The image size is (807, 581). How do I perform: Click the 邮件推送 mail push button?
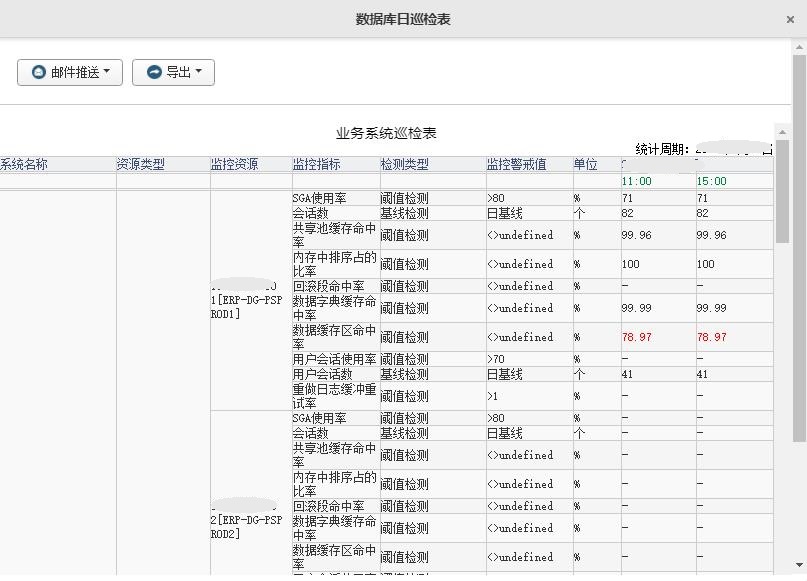pos(68,71)
